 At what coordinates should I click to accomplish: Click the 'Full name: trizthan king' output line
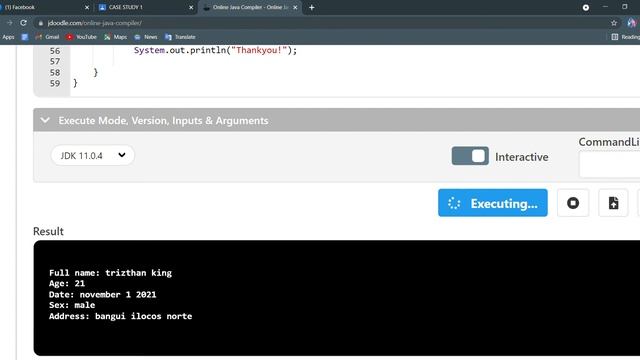[x=110, y=273]
